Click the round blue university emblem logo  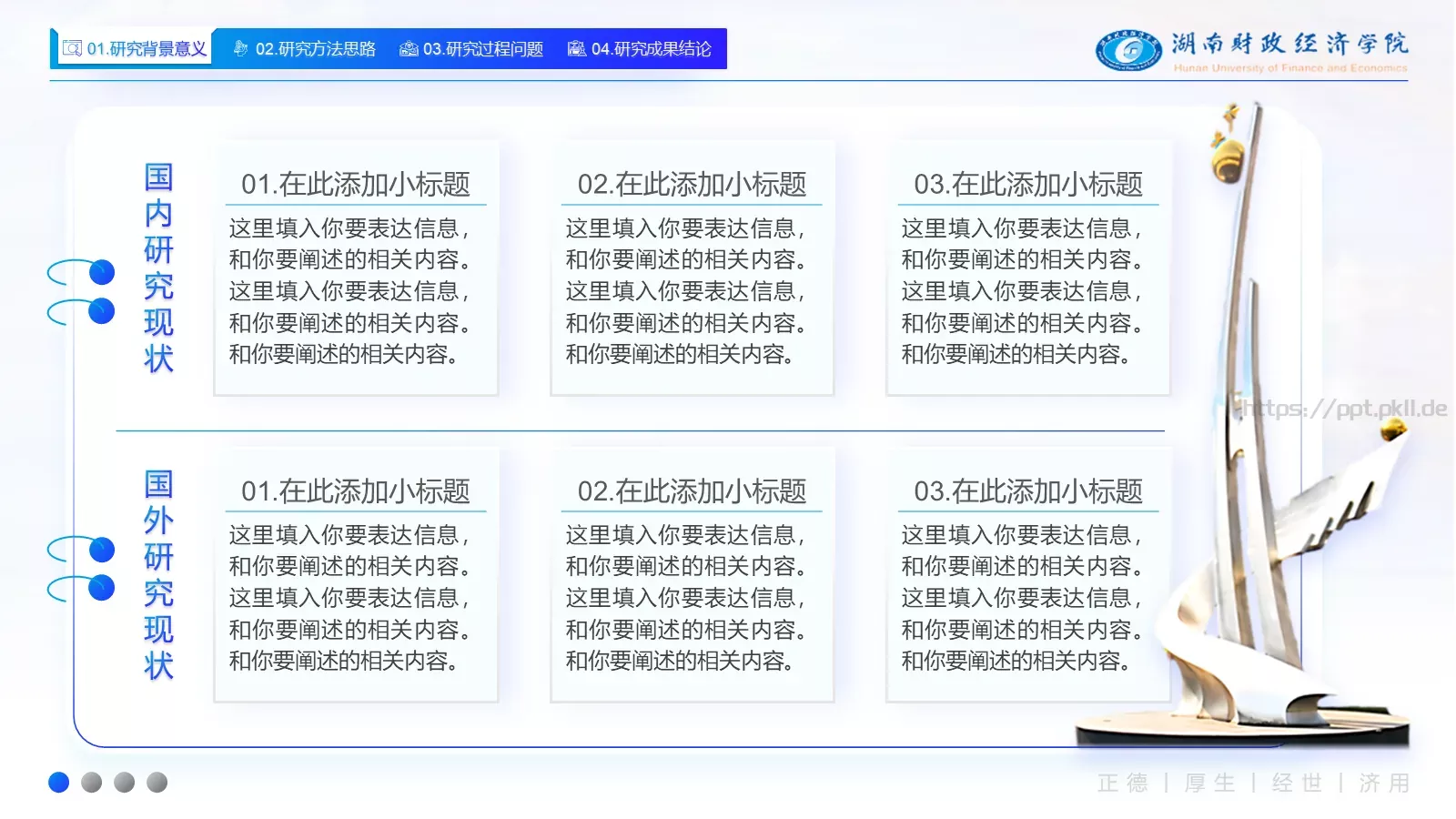[x=1128, y=50]
